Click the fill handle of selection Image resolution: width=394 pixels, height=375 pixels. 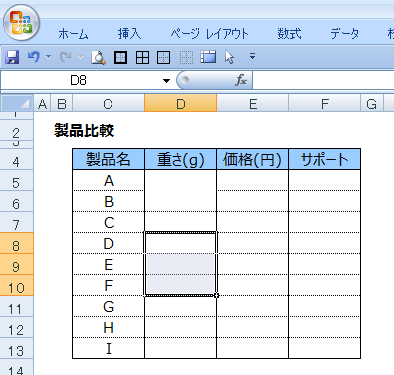[x=217, y=295]
